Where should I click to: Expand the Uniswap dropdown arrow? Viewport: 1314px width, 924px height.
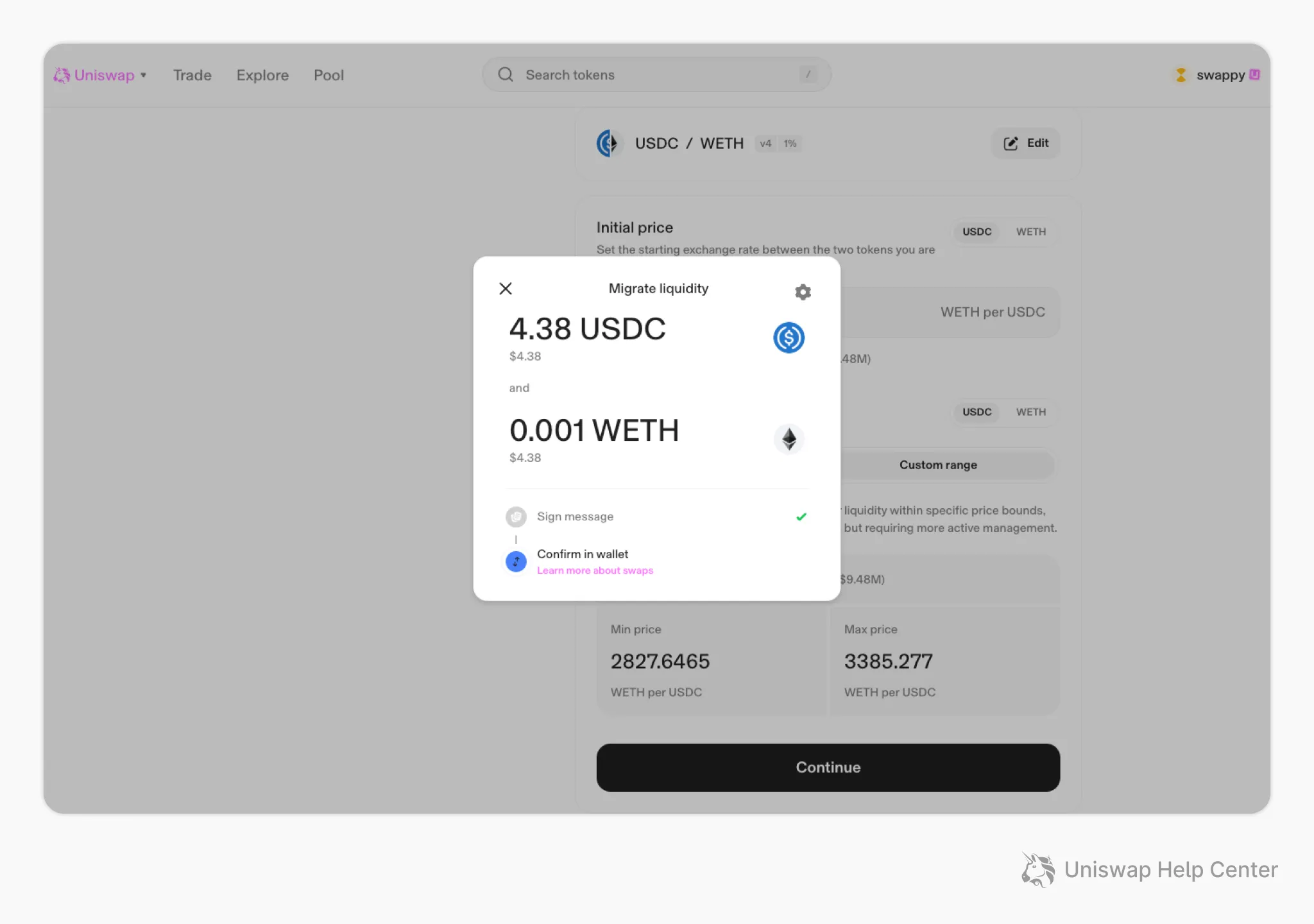[x=144, y=75]
